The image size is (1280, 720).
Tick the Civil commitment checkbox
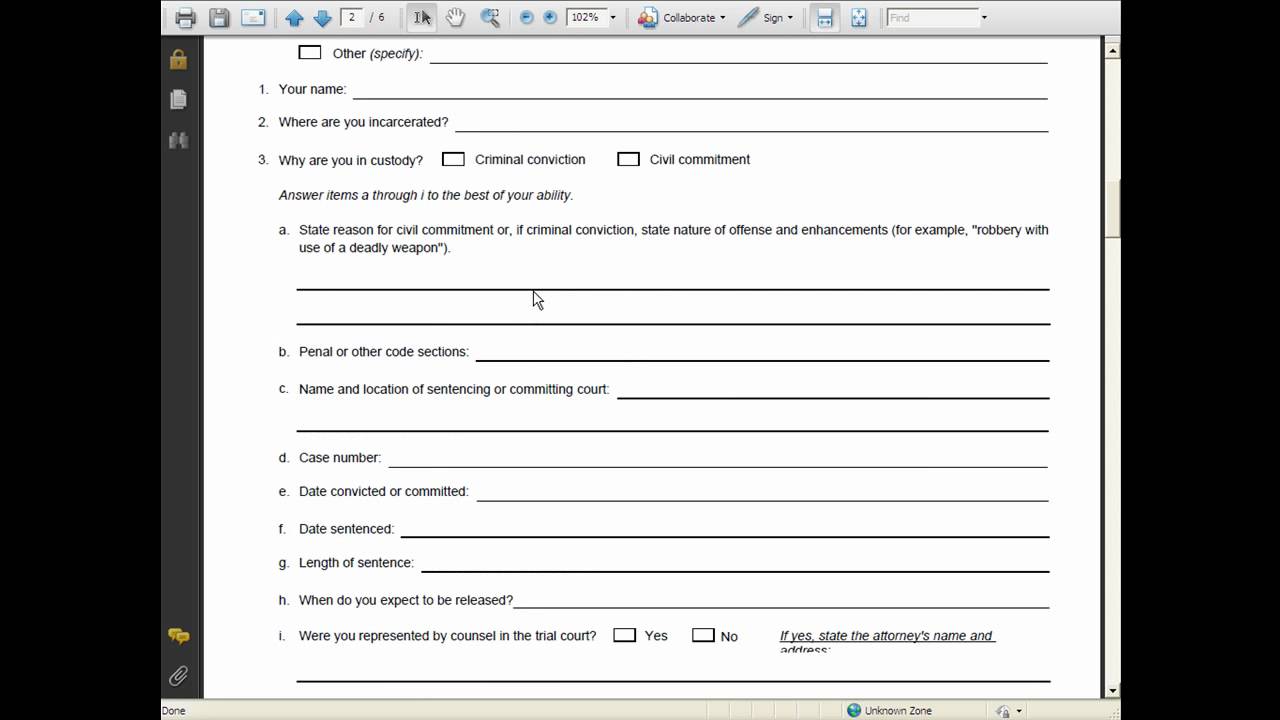click(628, 159)
